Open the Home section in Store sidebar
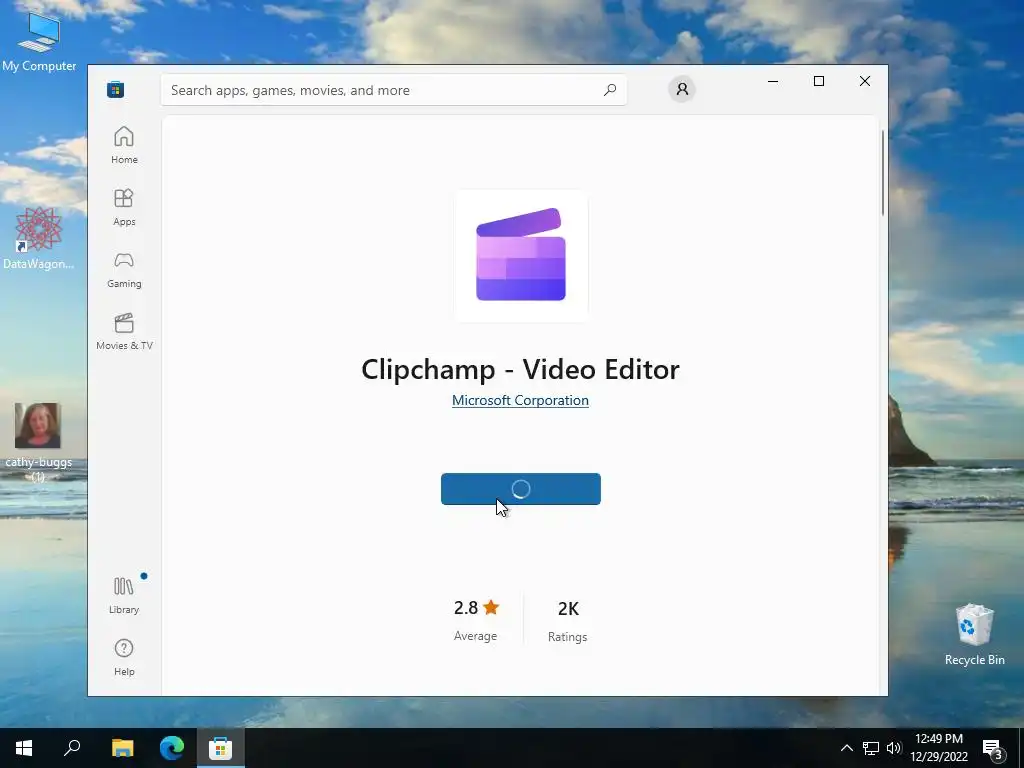The image size is (1024, 768). (x=124, y=145)
